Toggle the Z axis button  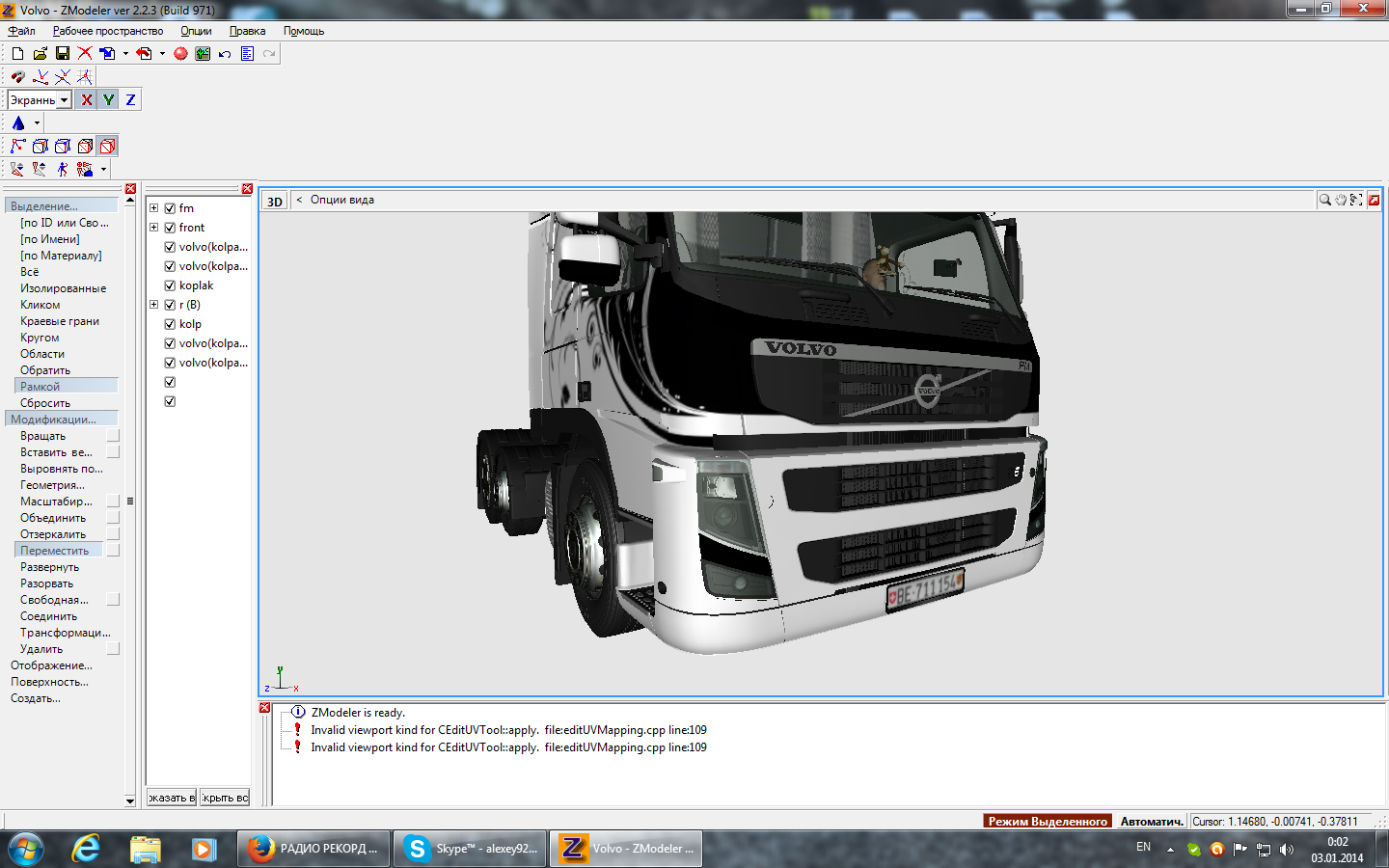click(x=131, y=99)
